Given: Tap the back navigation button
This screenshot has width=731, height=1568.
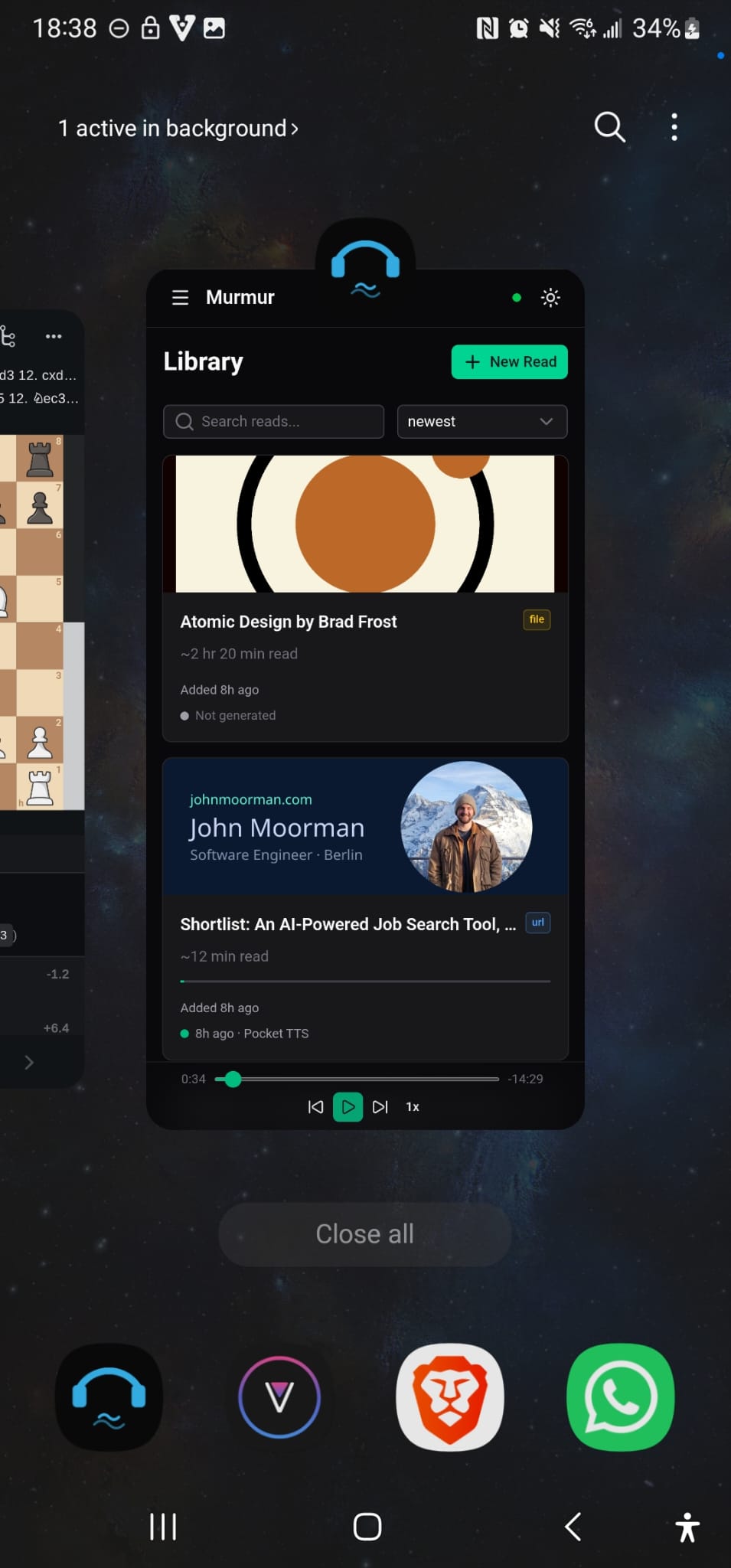Looking at the screenshot, I should tap(573, 1527).
